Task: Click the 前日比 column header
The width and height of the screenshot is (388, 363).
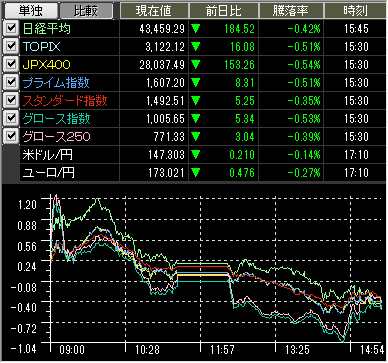Action: 224,11
